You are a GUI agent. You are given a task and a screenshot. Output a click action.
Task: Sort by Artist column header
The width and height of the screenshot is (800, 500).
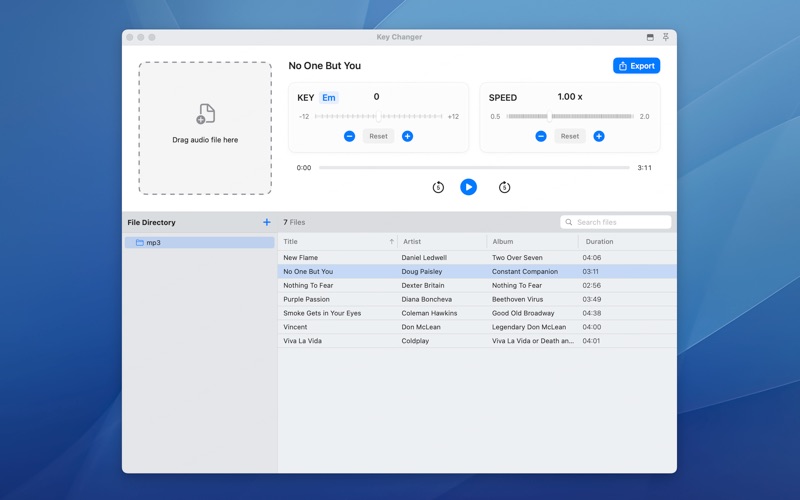tap(442, 241)
